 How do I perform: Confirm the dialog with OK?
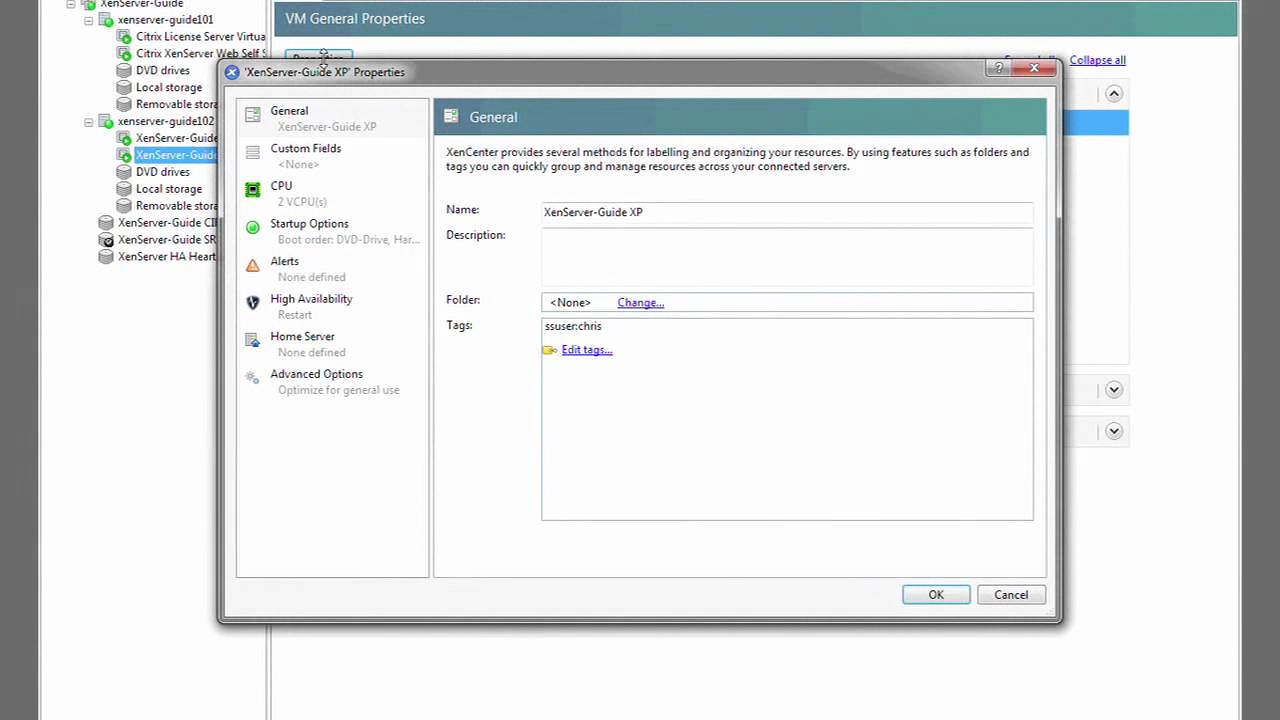point(936,595)
